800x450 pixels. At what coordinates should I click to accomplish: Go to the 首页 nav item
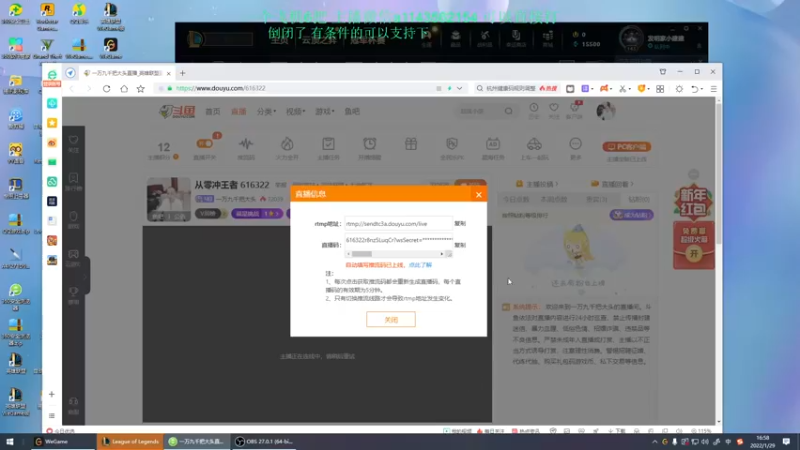click(213, 111)
